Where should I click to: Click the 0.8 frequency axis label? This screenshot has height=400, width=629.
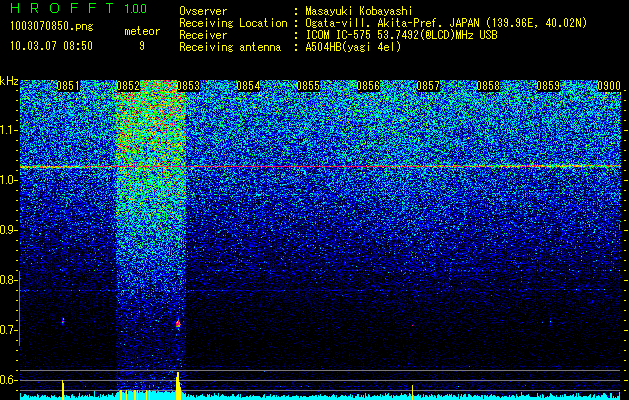coord(8,280)
